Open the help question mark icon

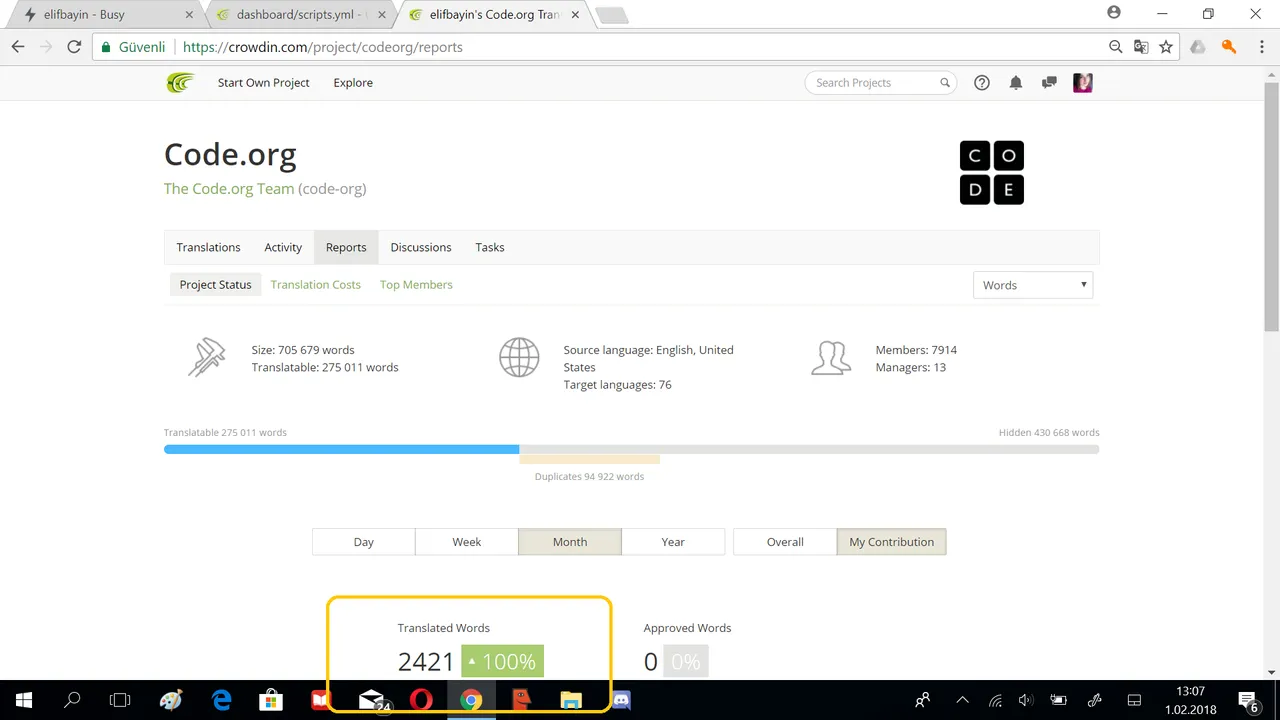[x=982, y=83]
